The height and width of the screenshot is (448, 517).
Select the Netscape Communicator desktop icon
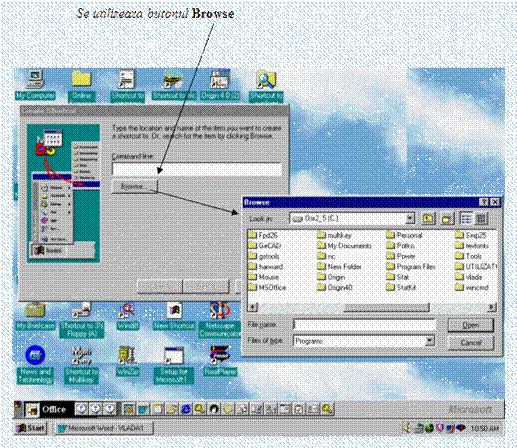click(x=220, y=320)
